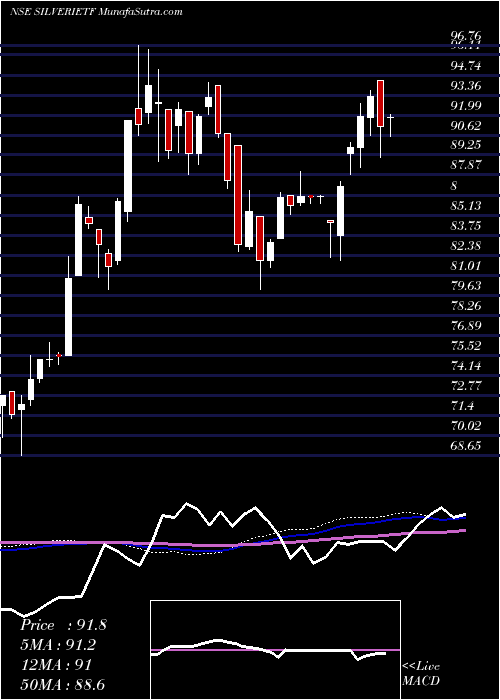Click the 91.99 price axis label

466,106
